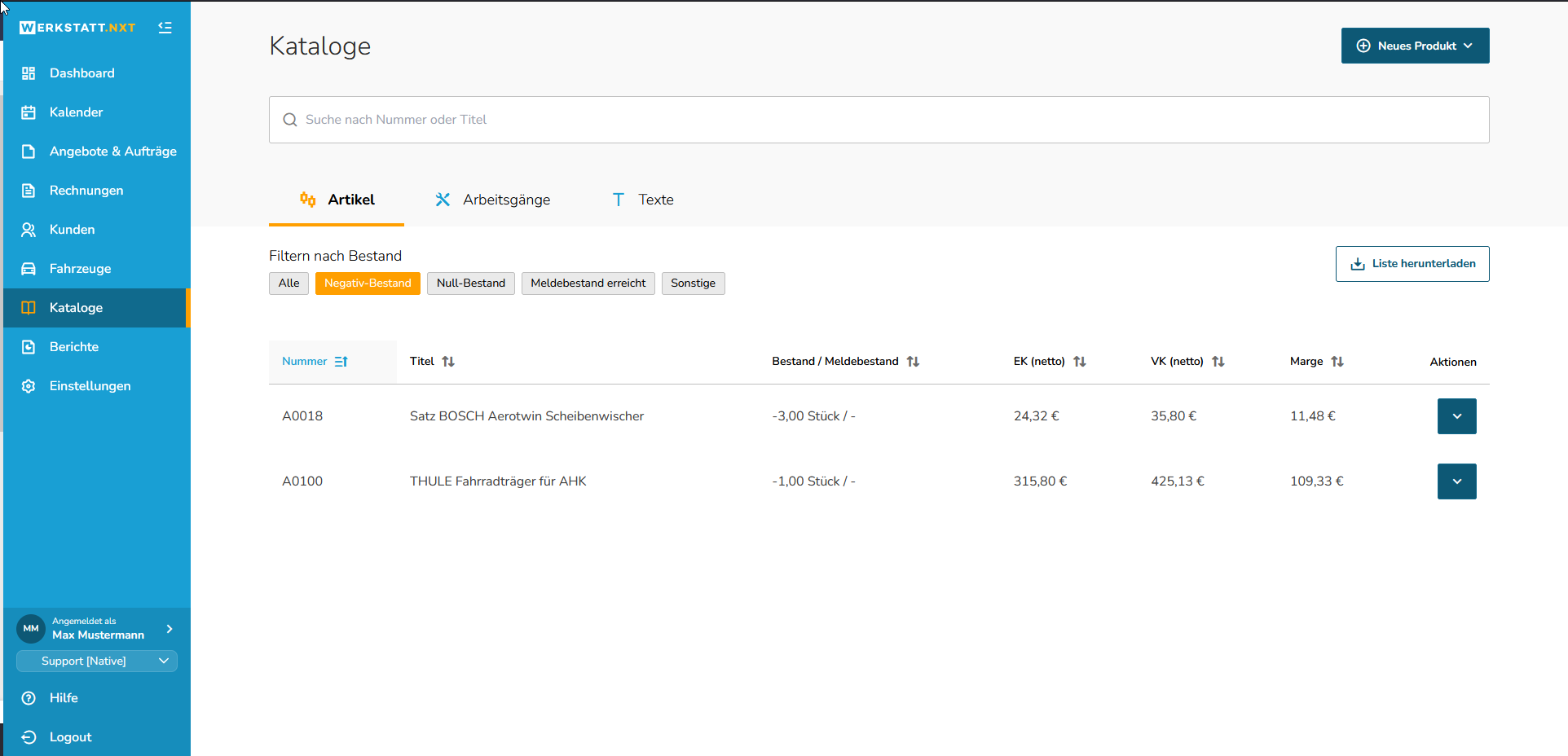Click the -1,00 Stück stock value
The image size is (1568, 756).
click(x=806, y=481)
